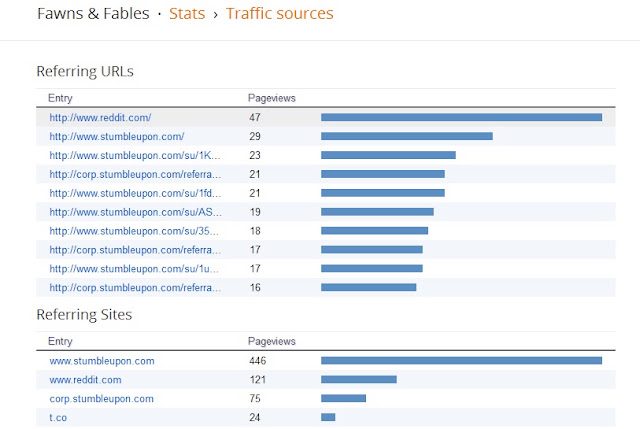Open corp.stumbleupon.com/referra... link with 16 pageviews
The image size is (640, 429).
(x=135, y=288)
